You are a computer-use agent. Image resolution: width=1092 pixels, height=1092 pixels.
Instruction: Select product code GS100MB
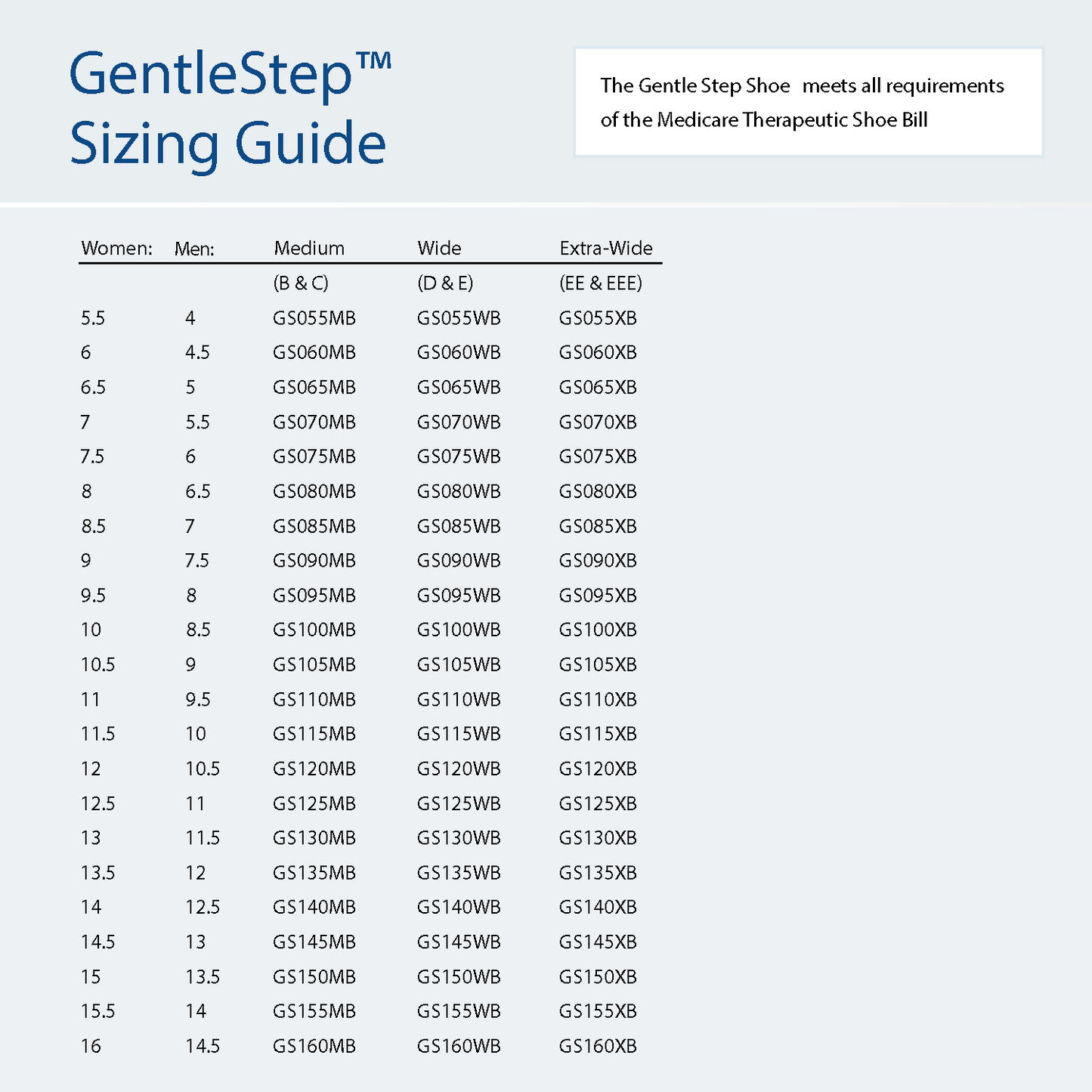click(314, 630)
